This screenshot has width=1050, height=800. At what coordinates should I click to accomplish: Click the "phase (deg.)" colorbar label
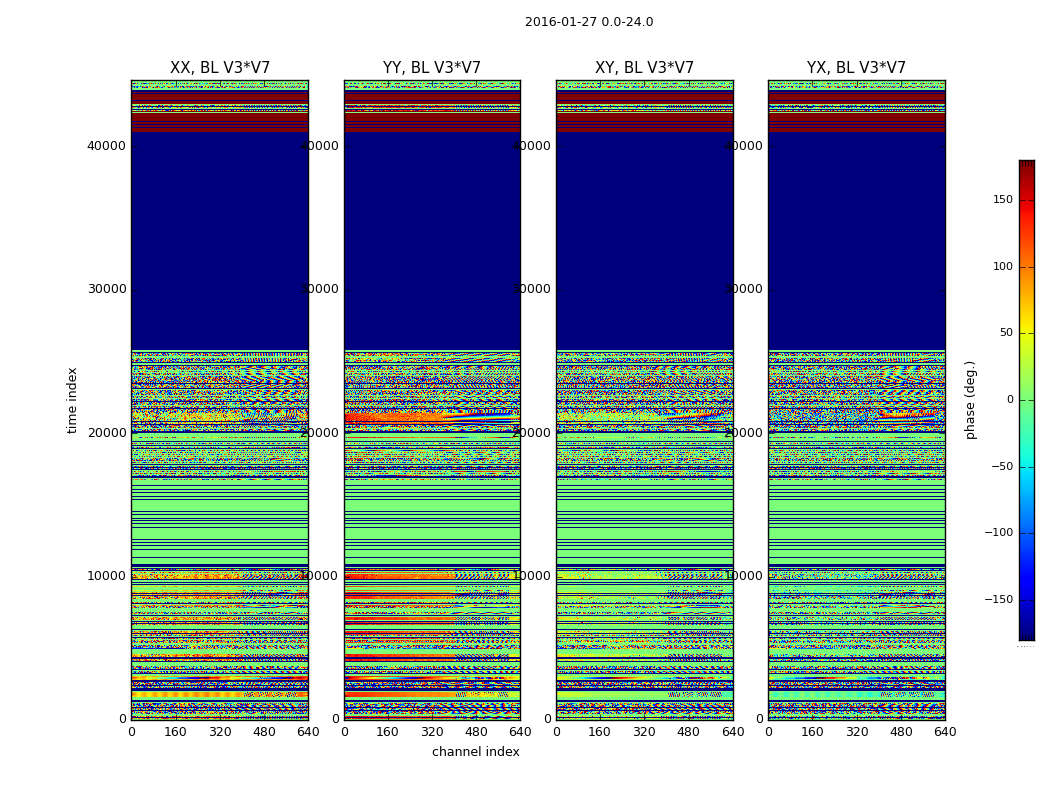click(970, 400)
